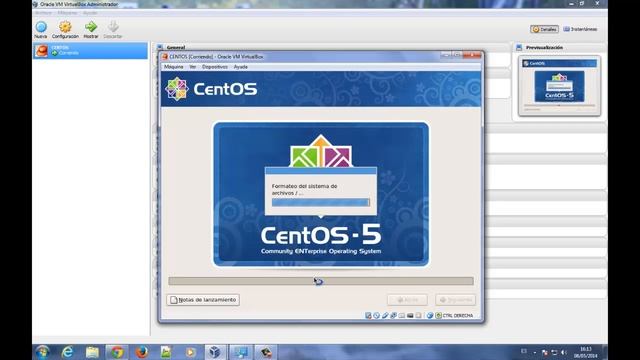The height and width of the screenshot is (360, 640).
Task: Open Windows Media Player from the taskbar
Action: pos(190,352)
